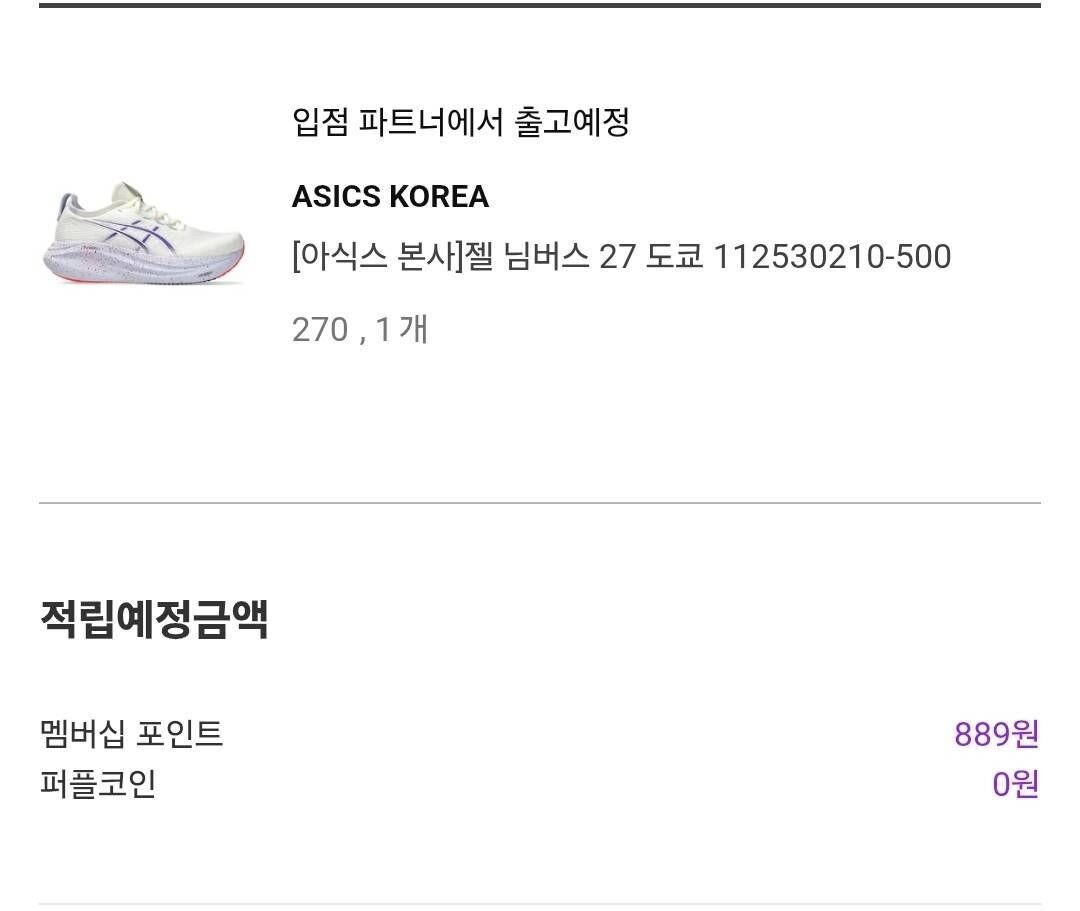Viewport: 1080px width, 911px height.
Task: Tap the product code 112530210-500
Action: point(831,257)
